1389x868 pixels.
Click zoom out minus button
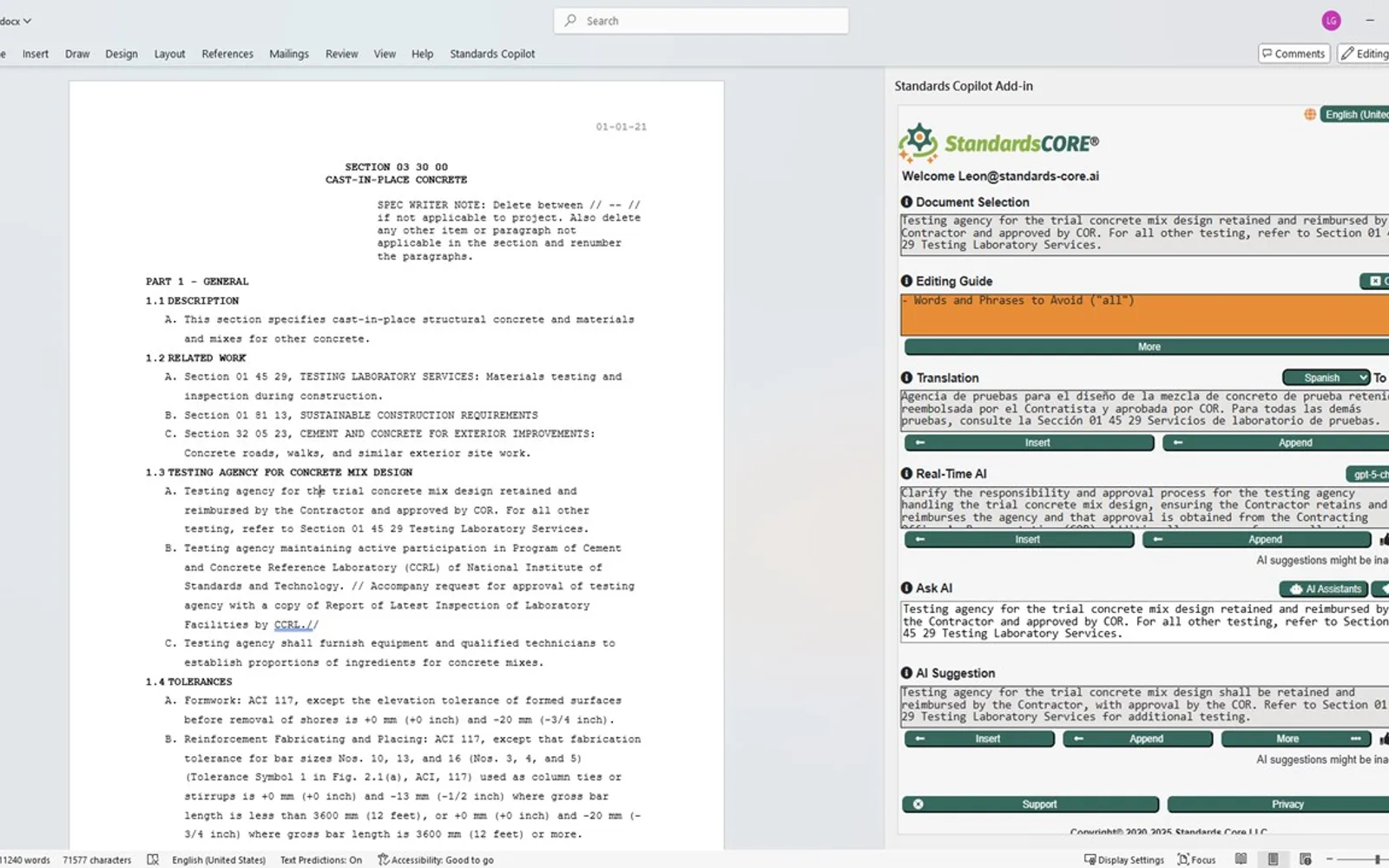1329,859
